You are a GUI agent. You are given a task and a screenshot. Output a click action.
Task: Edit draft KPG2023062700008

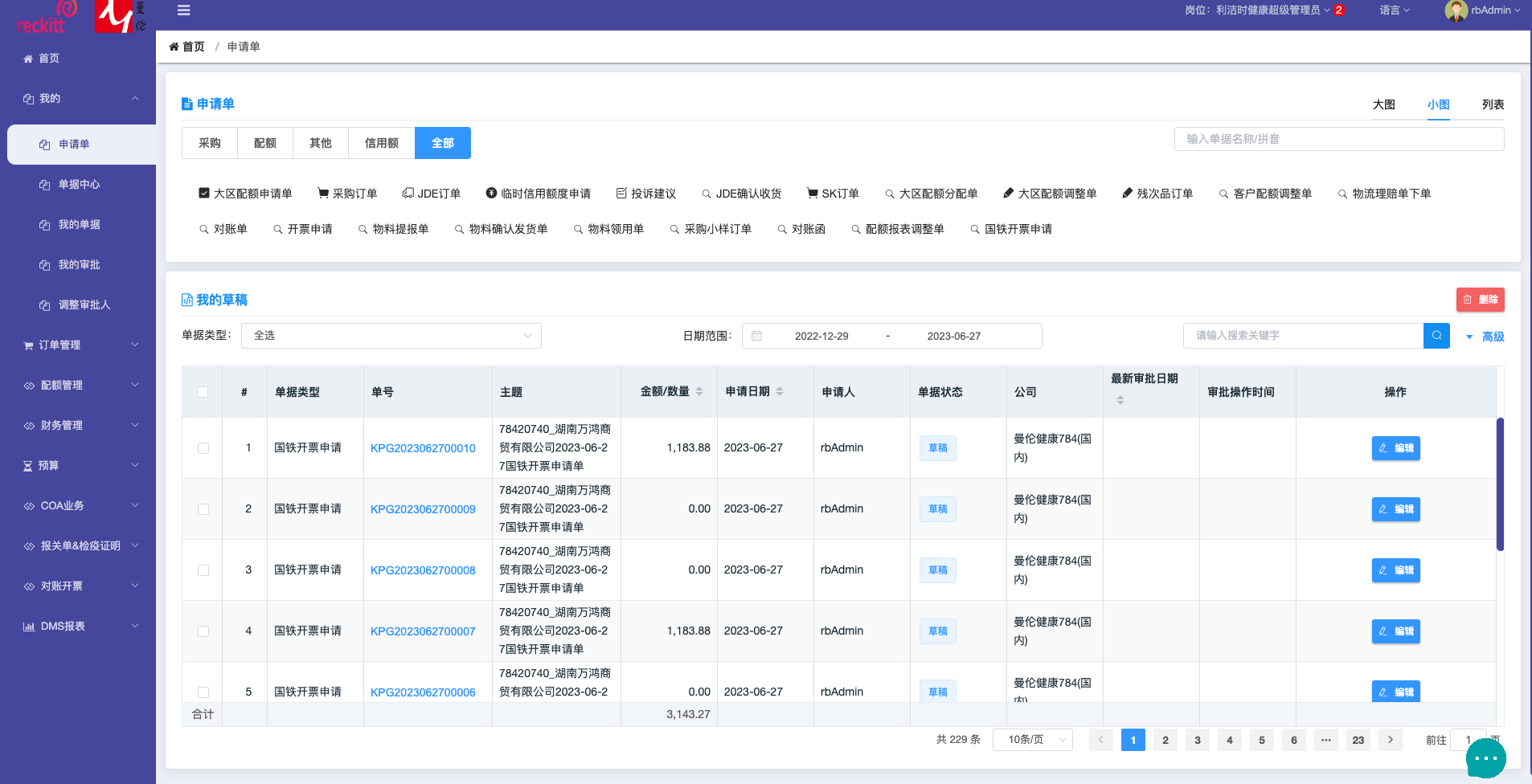click(x=1396, y=570)
